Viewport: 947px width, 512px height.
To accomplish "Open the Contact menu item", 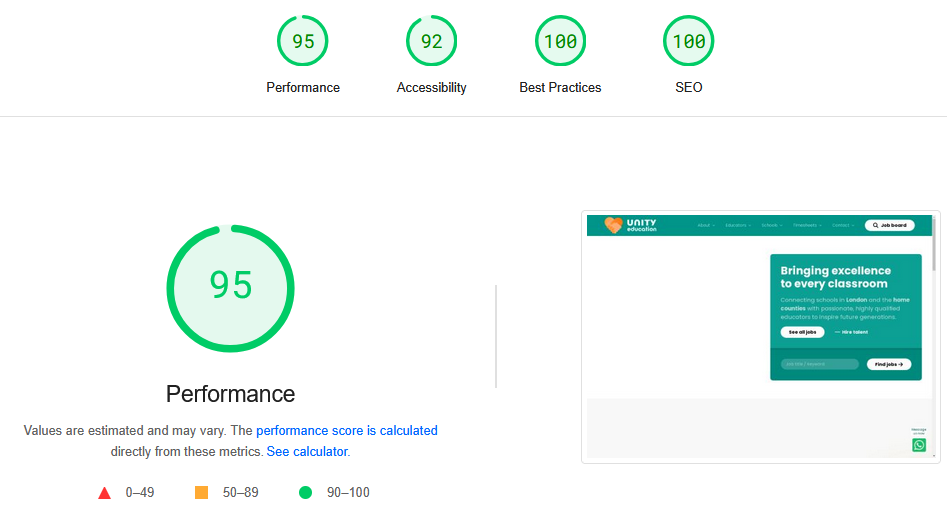I will (841, 226).
